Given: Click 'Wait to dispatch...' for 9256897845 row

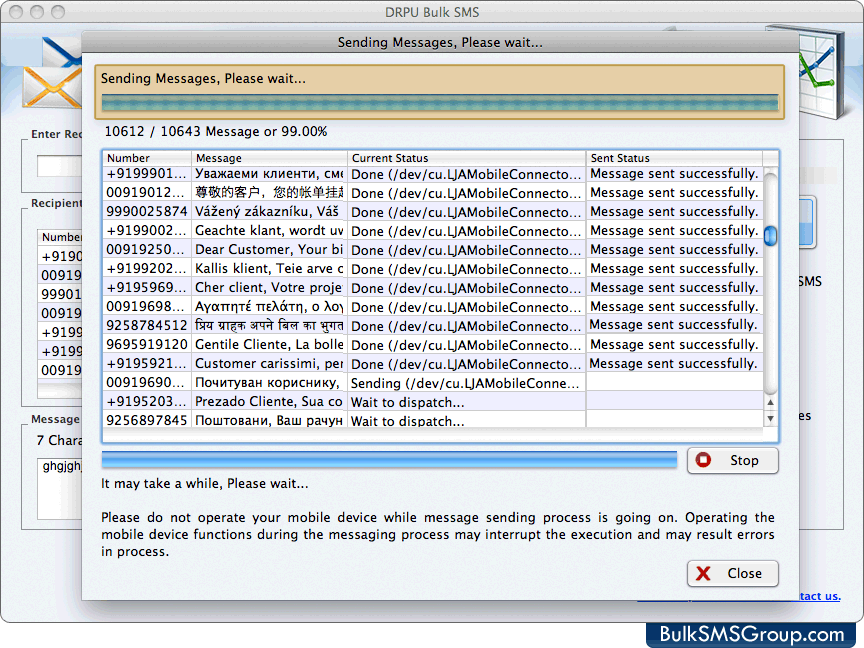Looking at the screenshot, I should (466, 421).
